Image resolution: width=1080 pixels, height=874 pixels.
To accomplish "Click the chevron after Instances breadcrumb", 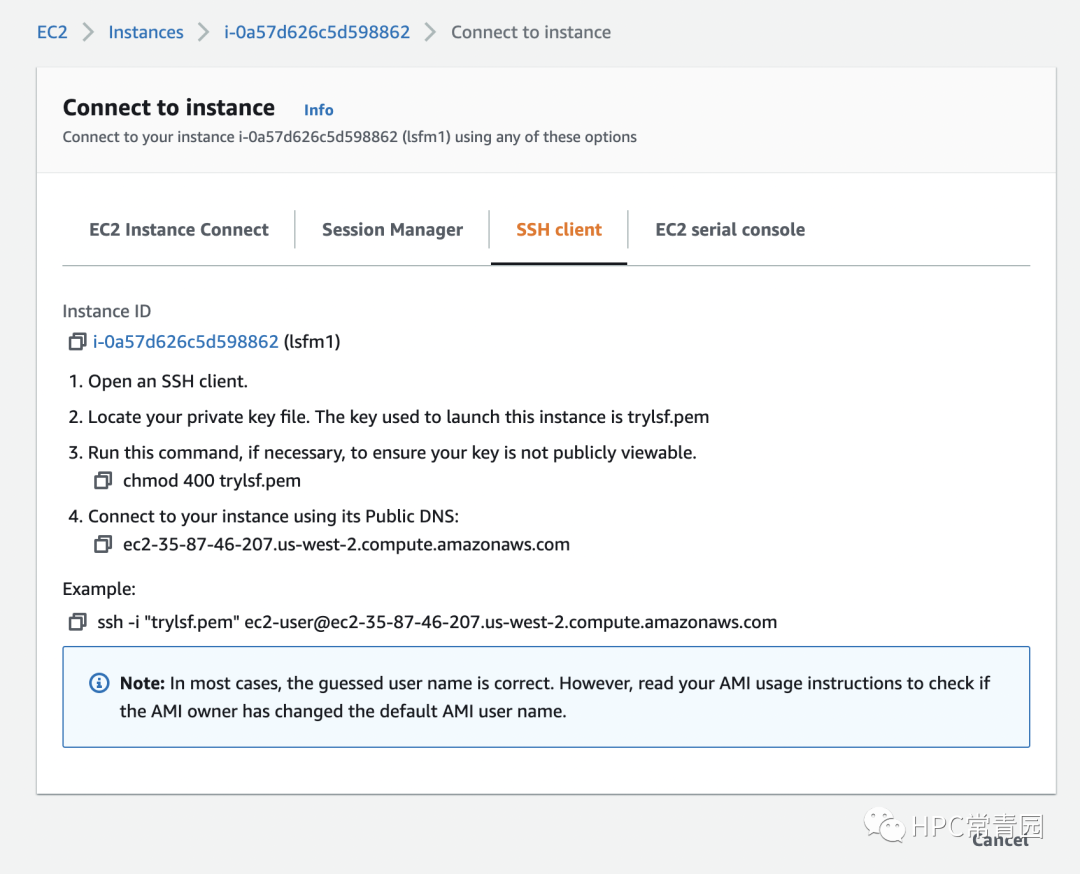I will pos(204,32).
